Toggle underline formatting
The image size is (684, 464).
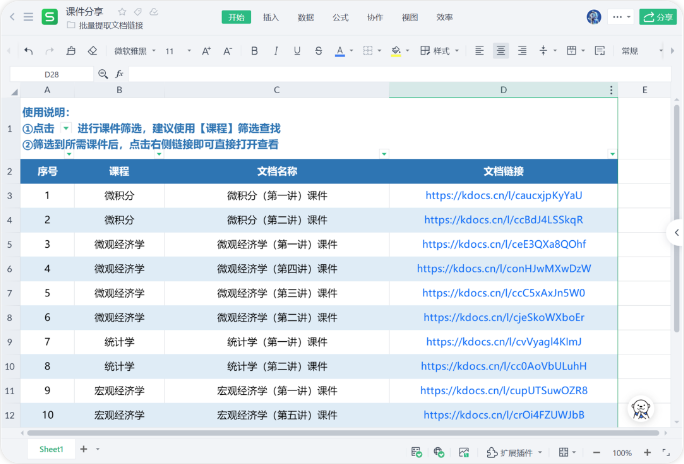pos(296,51)
